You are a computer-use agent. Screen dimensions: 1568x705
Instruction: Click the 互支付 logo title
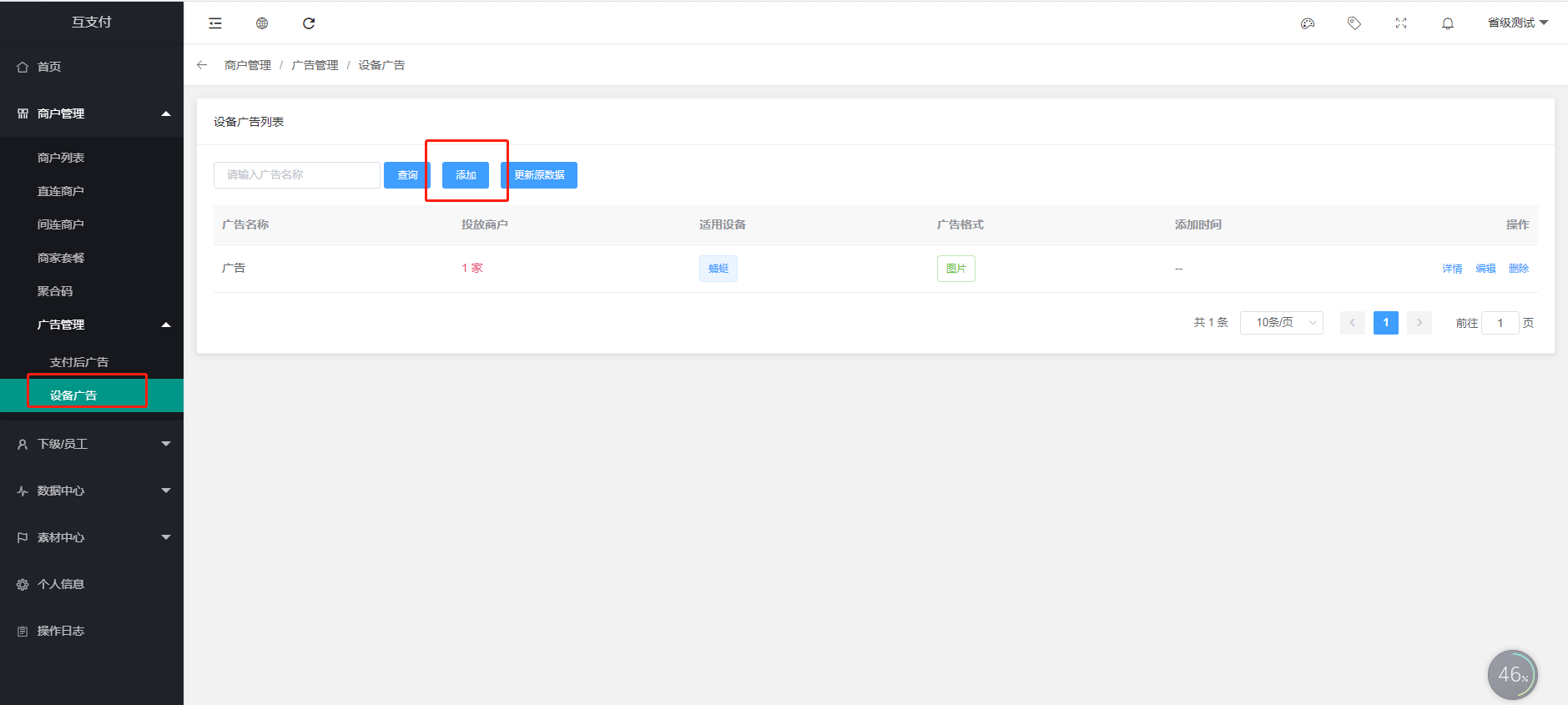pos(92,22)
